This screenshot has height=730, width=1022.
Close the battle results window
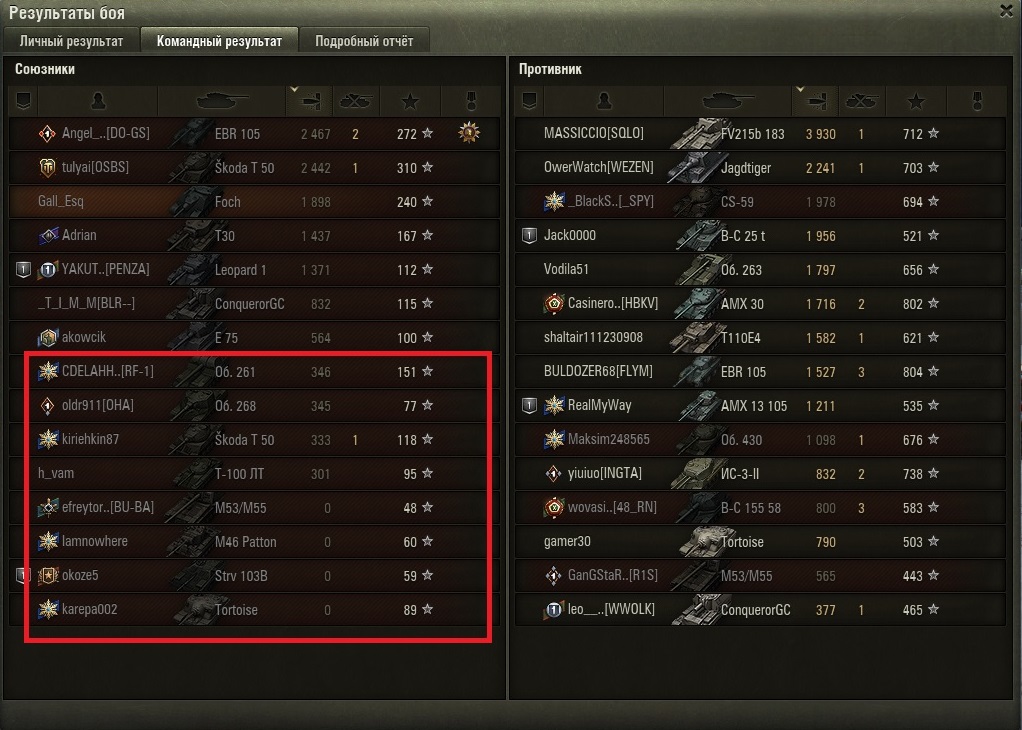point(1006,11)
